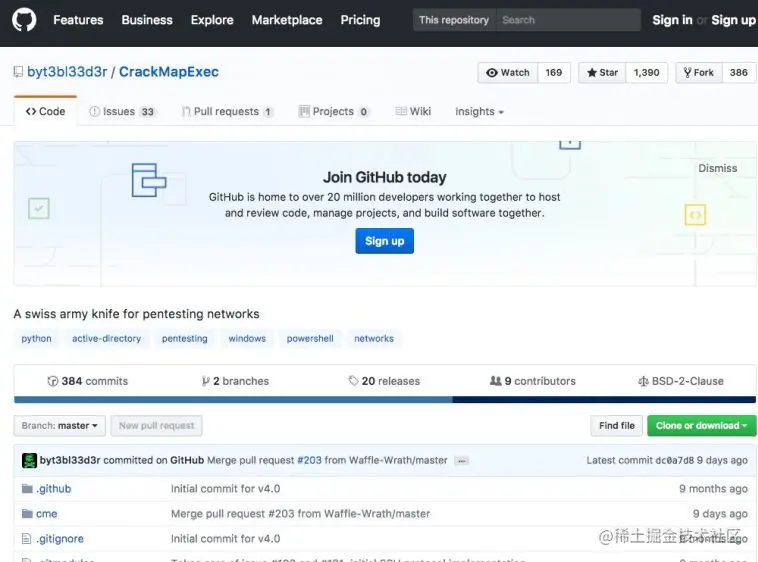
Task: Click byt3bl33d3r's commit avatar
Action: [29, 460]
